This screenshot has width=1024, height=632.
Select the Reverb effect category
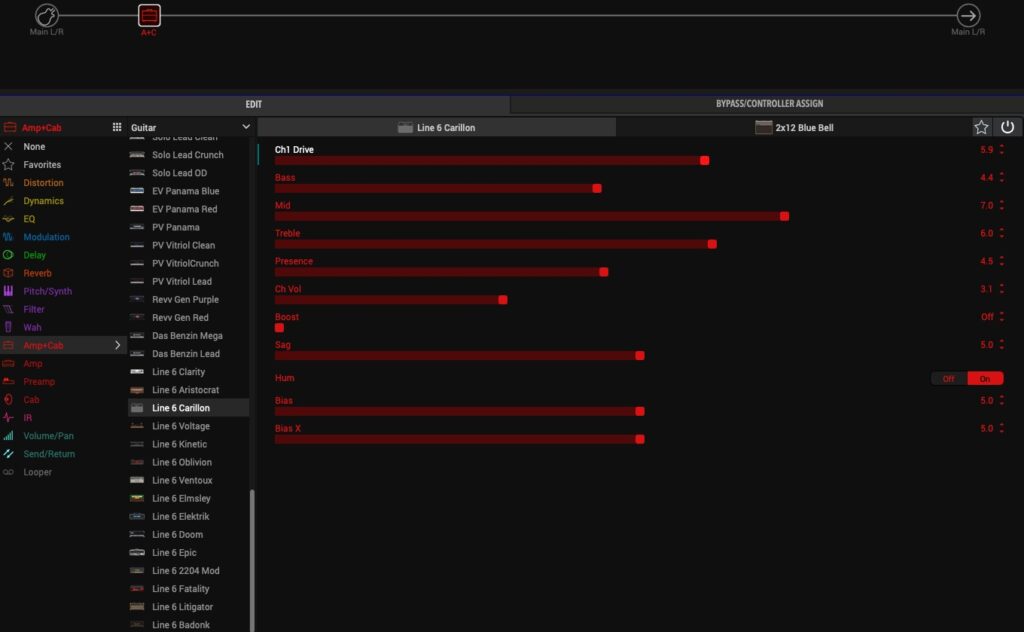coord(37,273)
